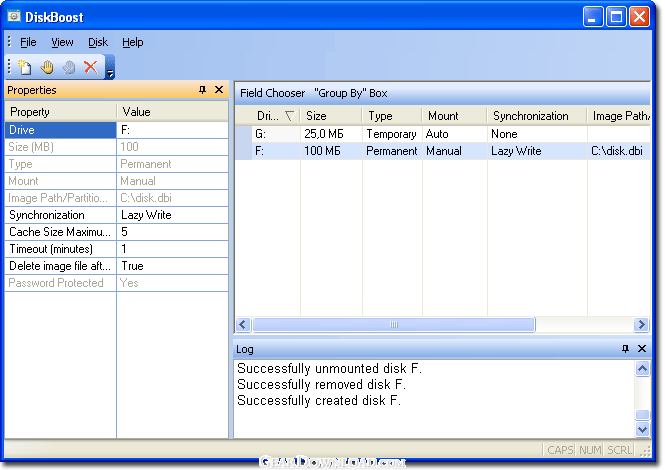Click the red X Remove disk icon

point(91,67)
